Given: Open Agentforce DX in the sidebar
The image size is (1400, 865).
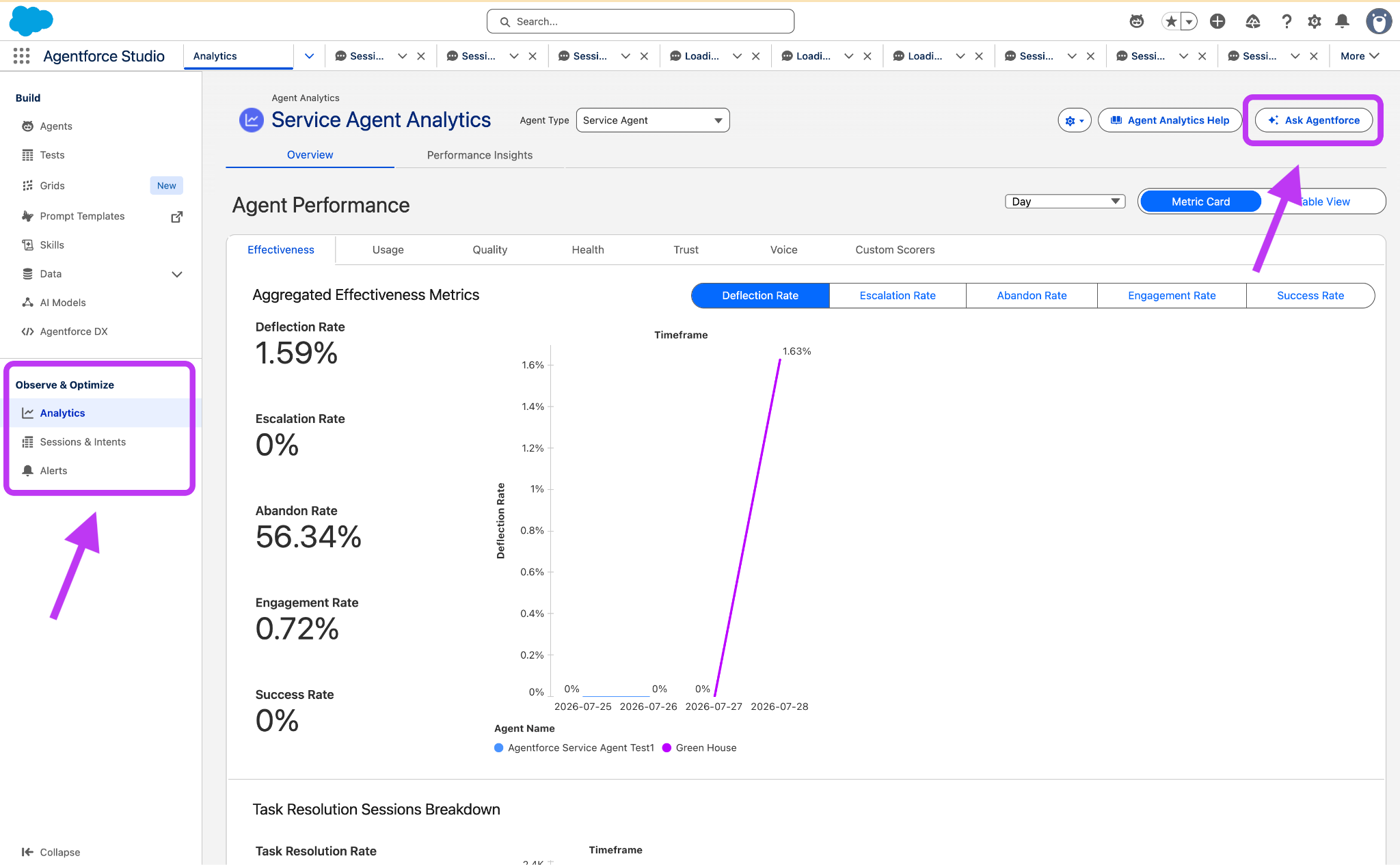Looking at the screenshot, I should (x=74, y=331).
